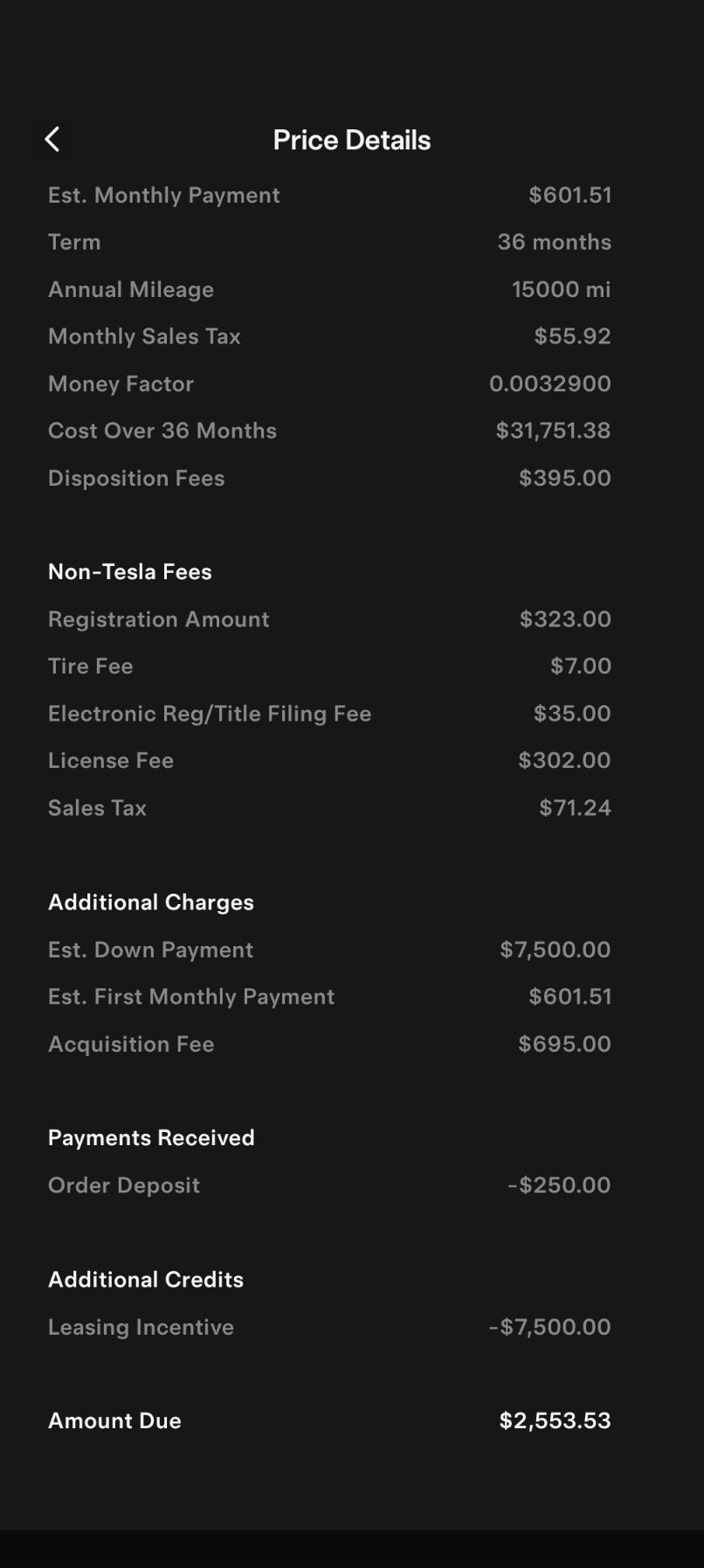704x1568 pixels.
Task: Tap the Monthly Sales Tax amount $55.92
Action: point(572,336)
